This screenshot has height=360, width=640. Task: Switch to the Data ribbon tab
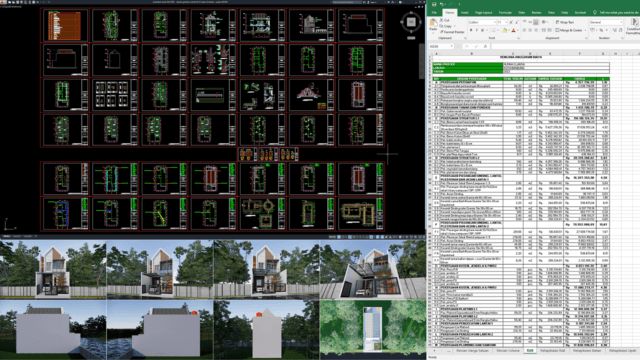click(522, 13)
